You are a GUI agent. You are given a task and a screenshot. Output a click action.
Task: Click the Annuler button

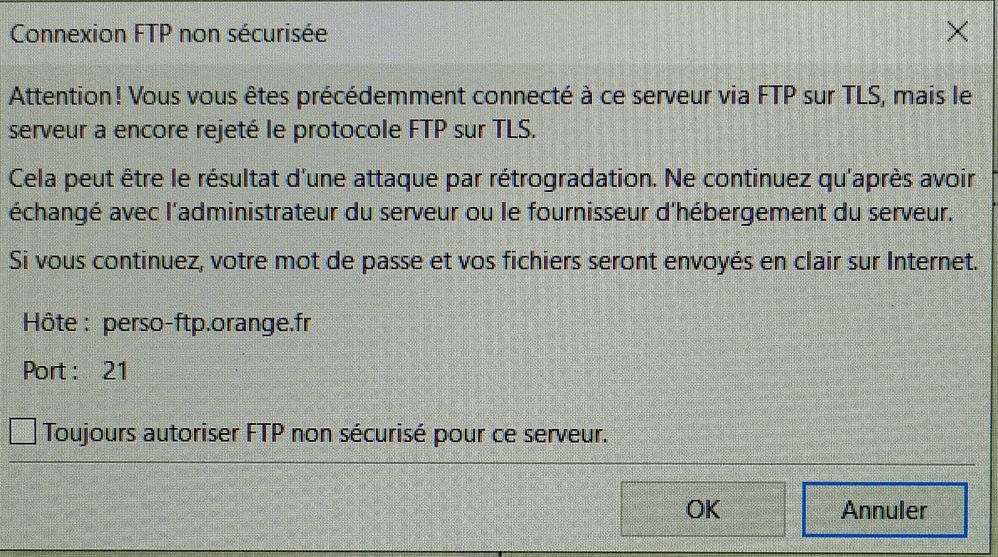pos(884,510)
